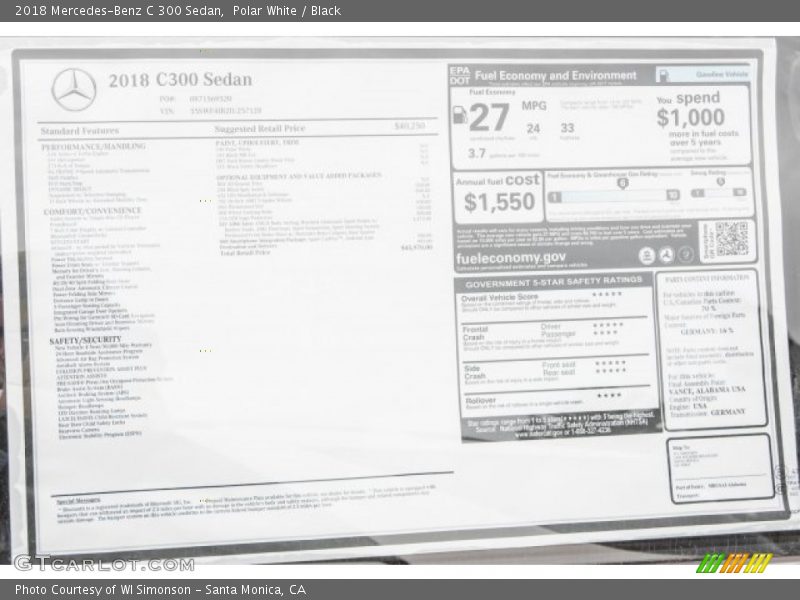This screenshot has width=800, height=600.
Task: Click the fuel pump icon beside 27
Action: (x=460, y=114)
